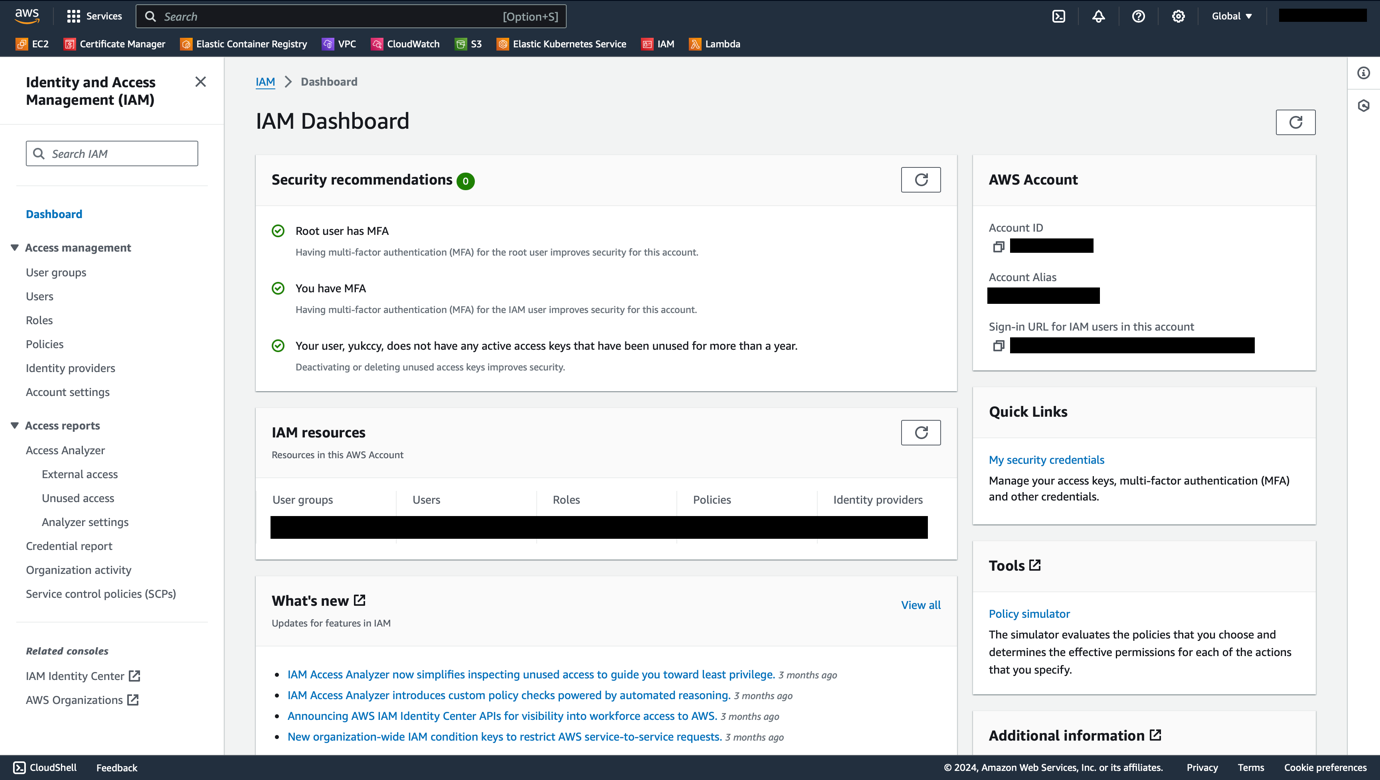Open Terms link in footer
Image resolution: width=1380 pixels, height=780 pixels.
(1251, 768)
